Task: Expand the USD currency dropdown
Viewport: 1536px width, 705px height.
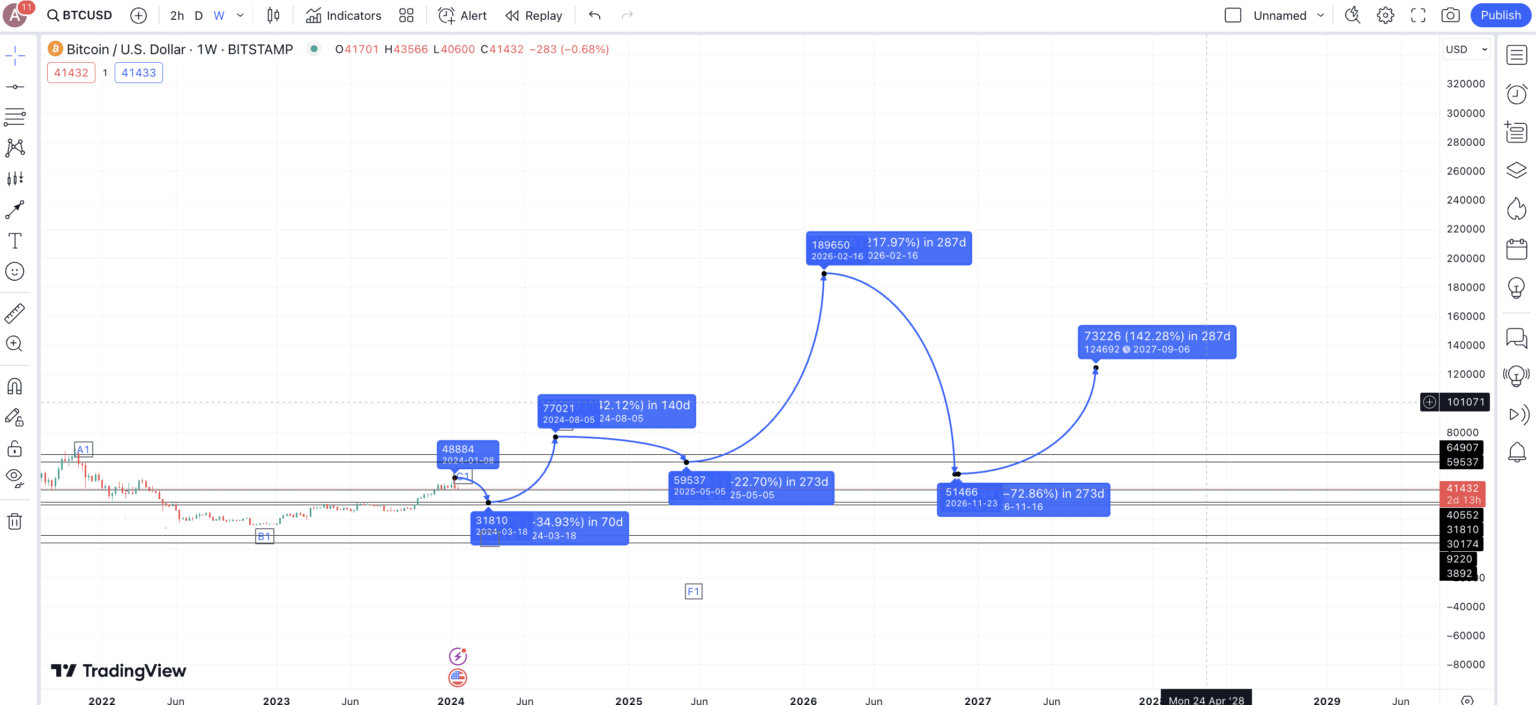Action: (1466, 49)
